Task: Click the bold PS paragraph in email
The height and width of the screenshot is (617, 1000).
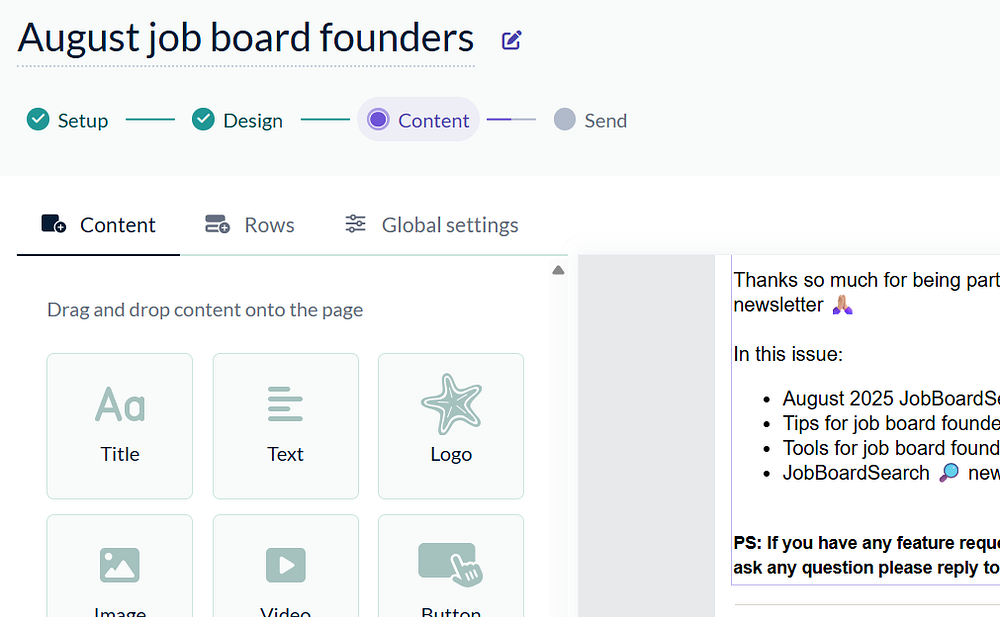Action: tap(866, 555)
